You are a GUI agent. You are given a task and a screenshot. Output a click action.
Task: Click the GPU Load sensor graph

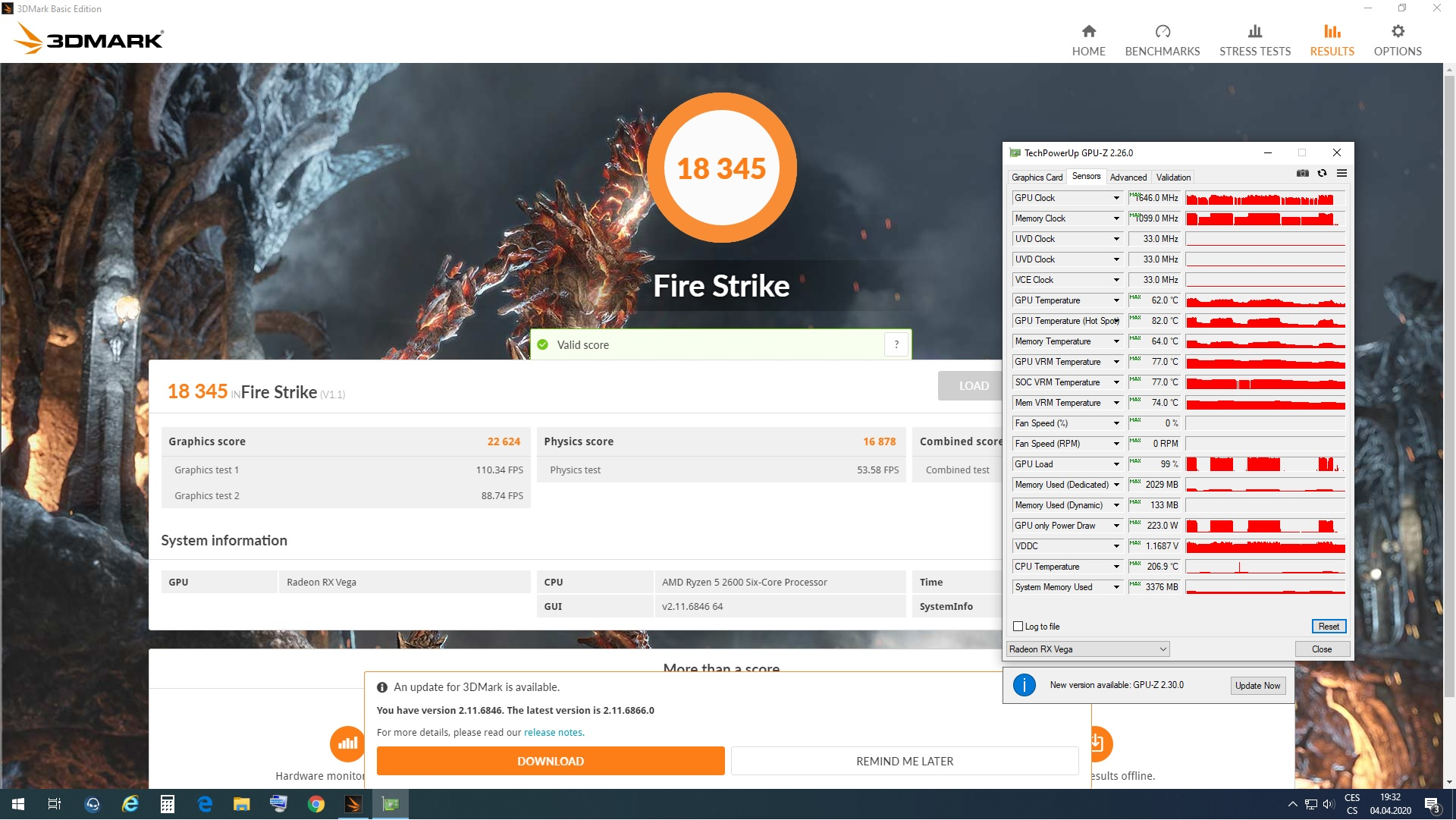(x=1265, y=464)
